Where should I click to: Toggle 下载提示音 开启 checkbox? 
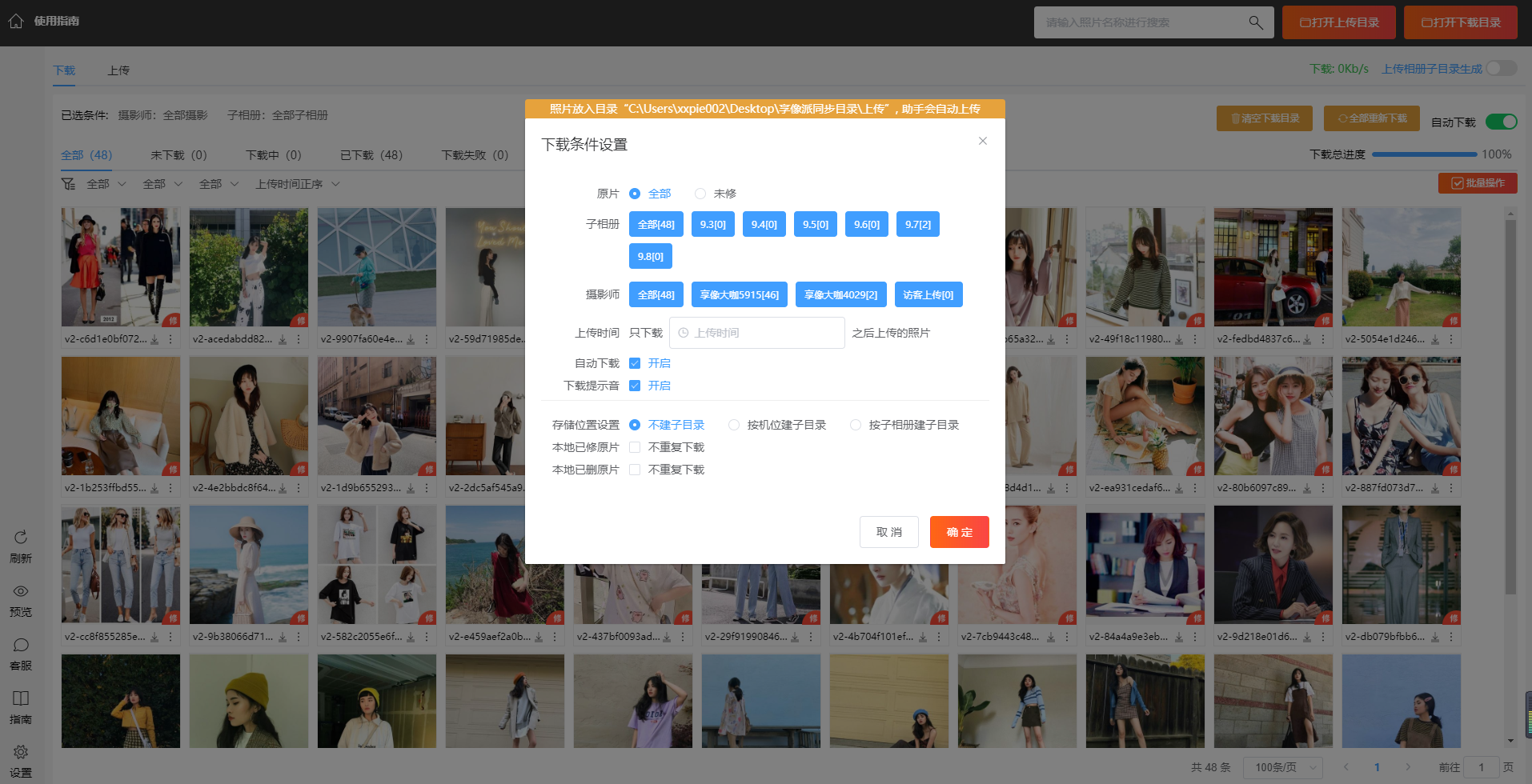point(635,386)
